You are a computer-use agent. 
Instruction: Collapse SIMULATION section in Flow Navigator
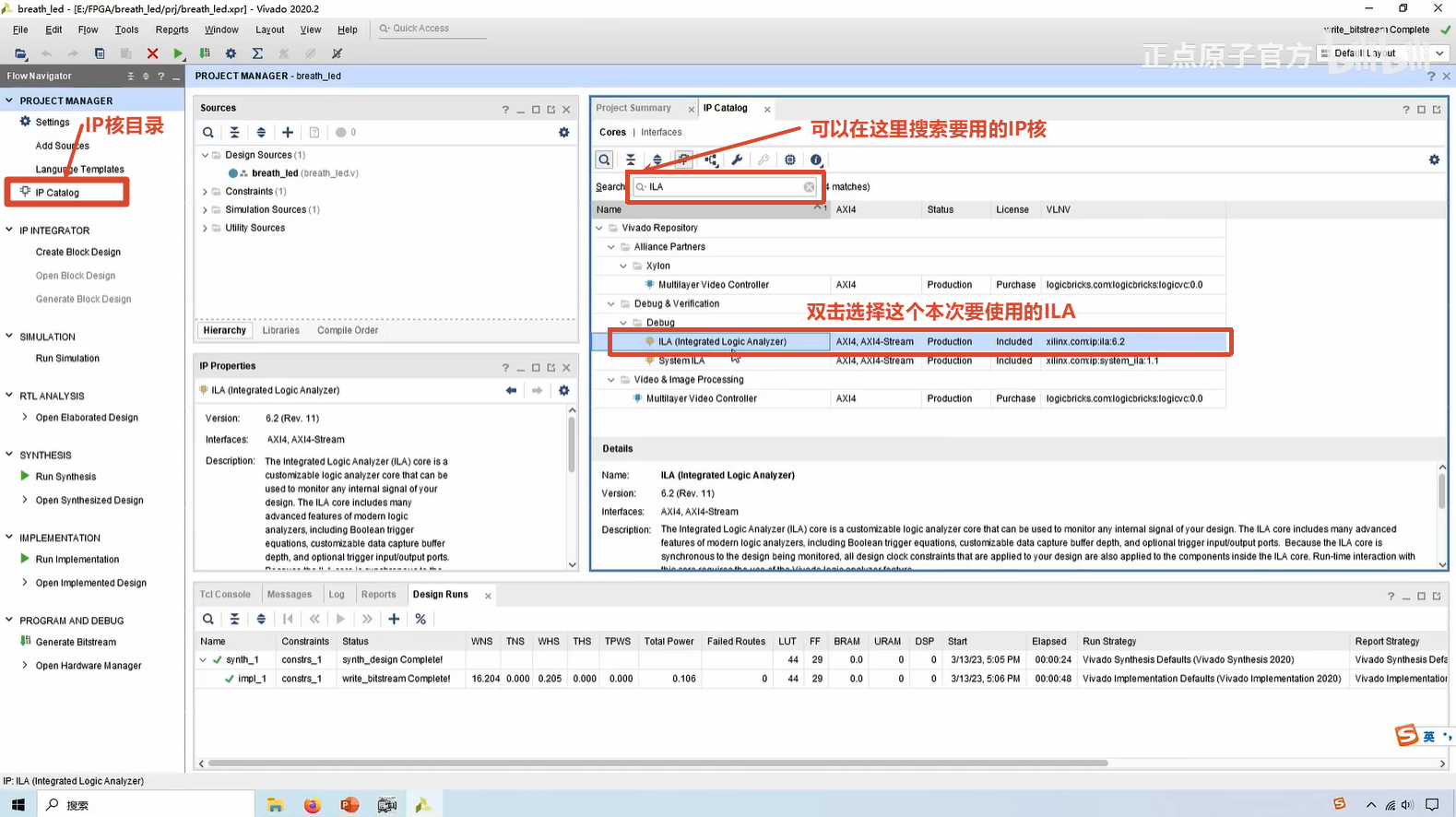tap(9, 337)
